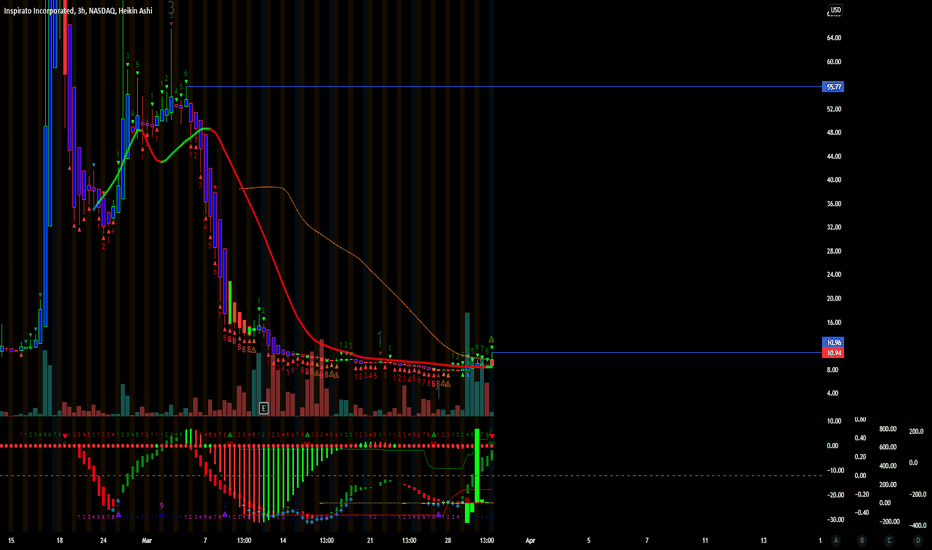Click the -400.0 indicator scale value
932x550 pixels.
[x=918, y=526]
